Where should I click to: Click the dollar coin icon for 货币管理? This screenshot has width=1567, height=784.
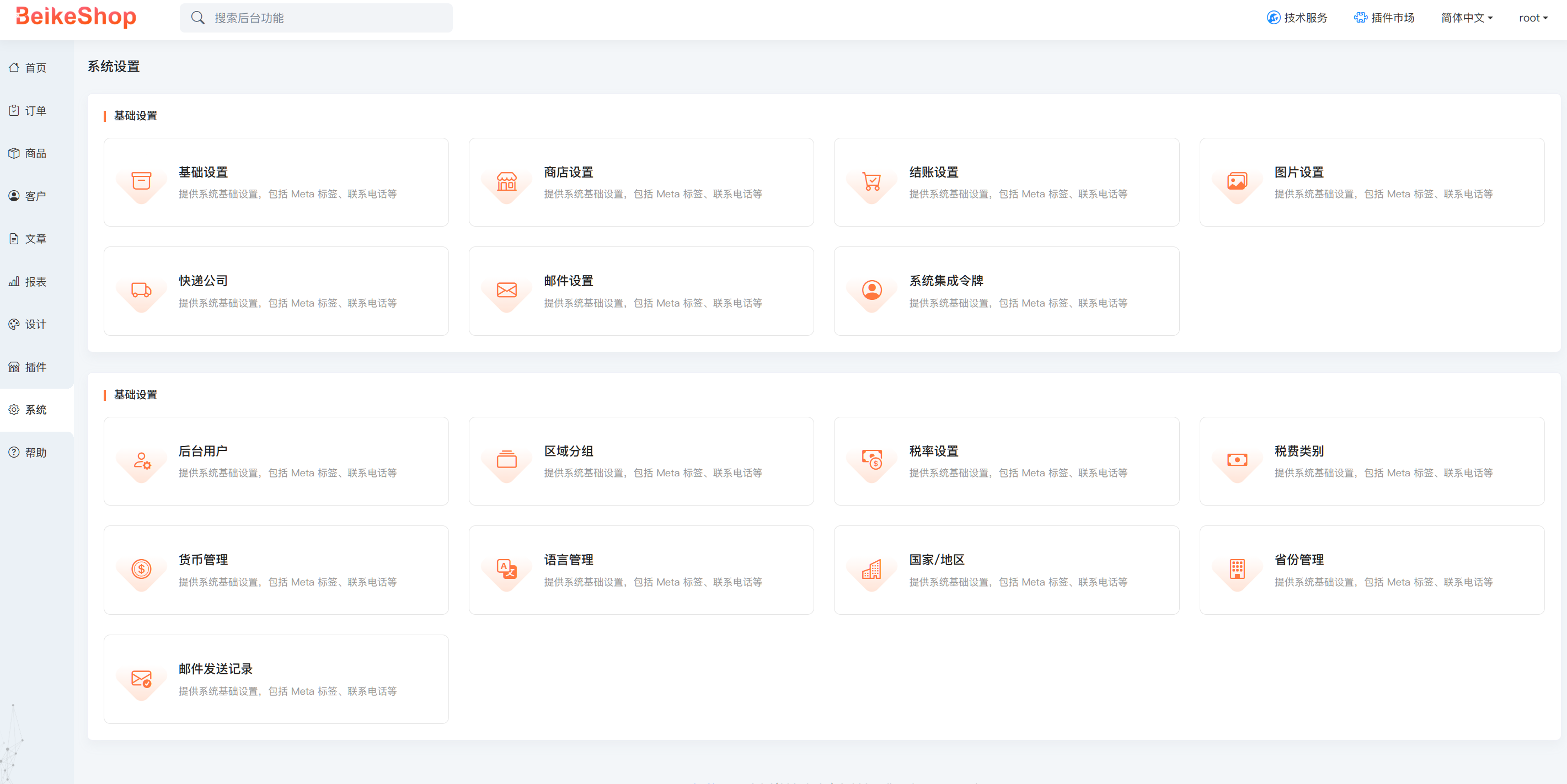[x=141, y=568]
